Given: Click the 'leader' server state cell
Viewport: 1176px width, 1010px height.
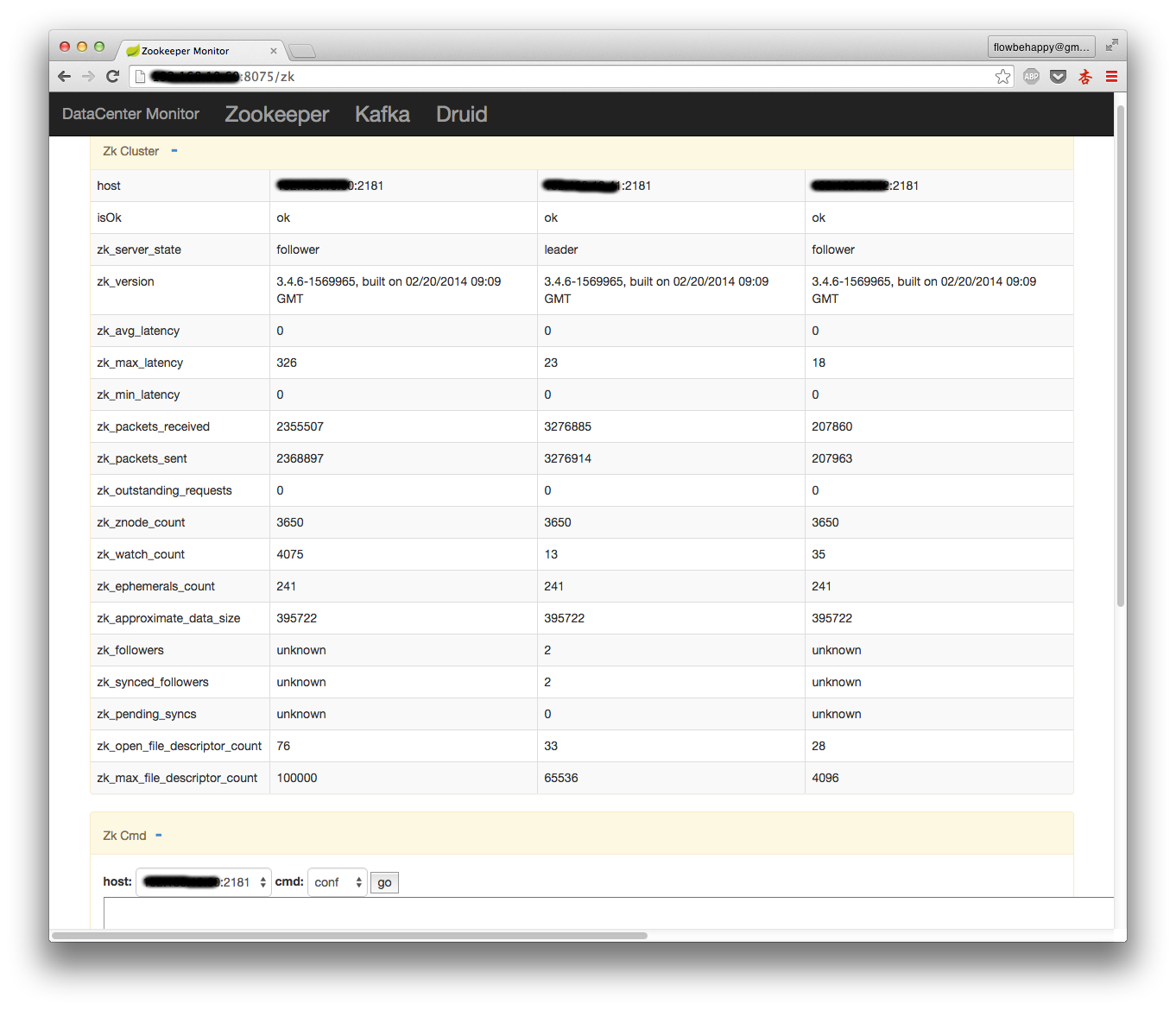Looking at the screenshot, I should pyautogui.click(x=561, y=249).
